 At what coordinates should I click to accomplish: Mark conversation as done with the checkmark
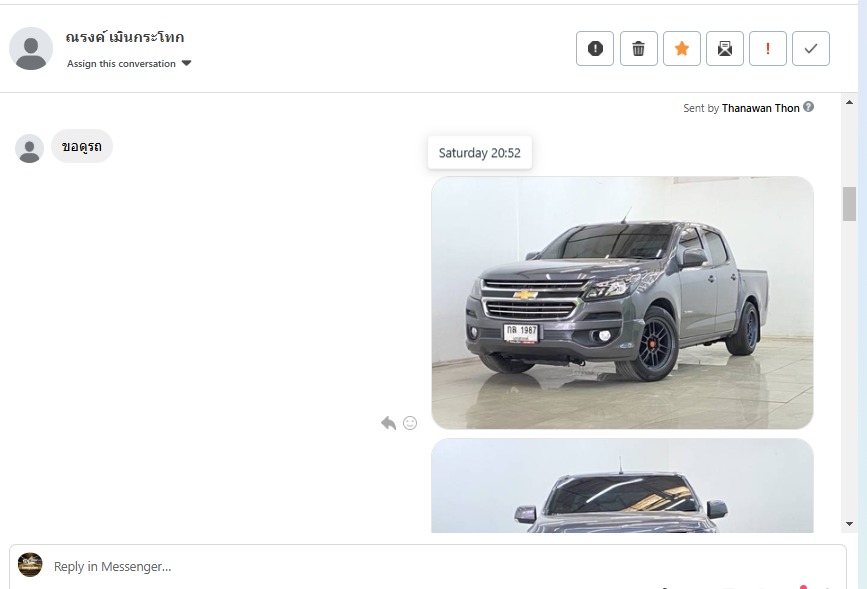point(811,48)
